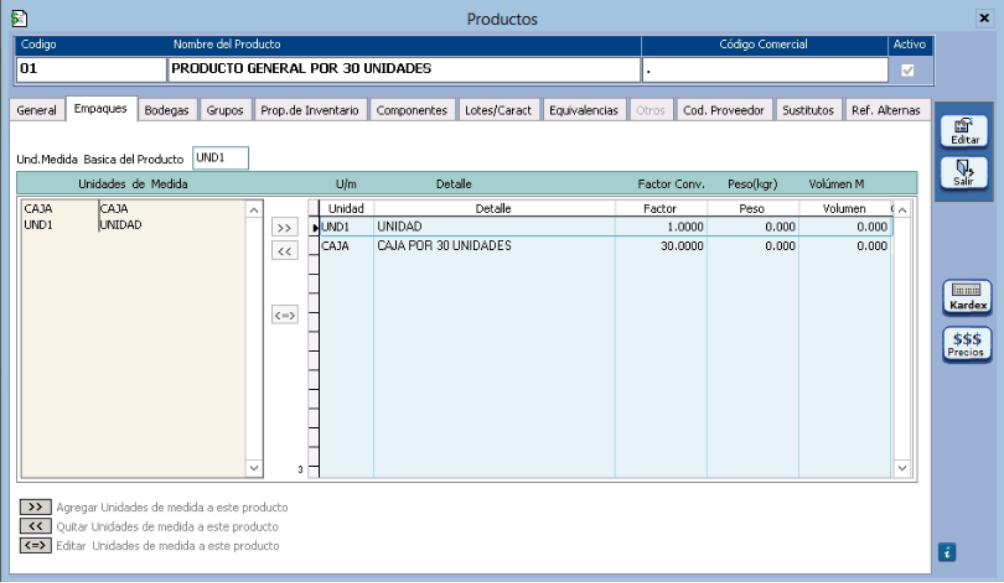Image resolution: width=1004 pixels, height=583 pixels.
Task: Click the row selector arrow for UND1
Action: pos(314,227)
